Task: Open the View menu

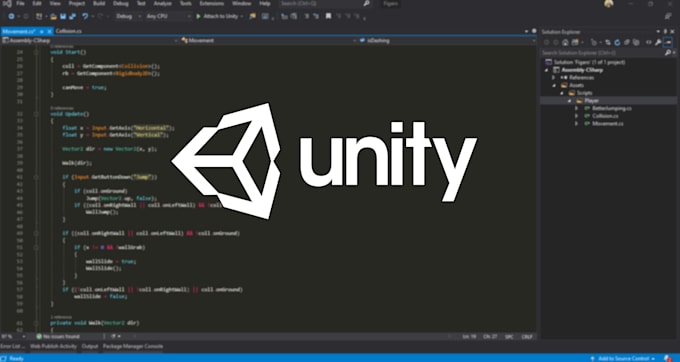Action: 55,3
